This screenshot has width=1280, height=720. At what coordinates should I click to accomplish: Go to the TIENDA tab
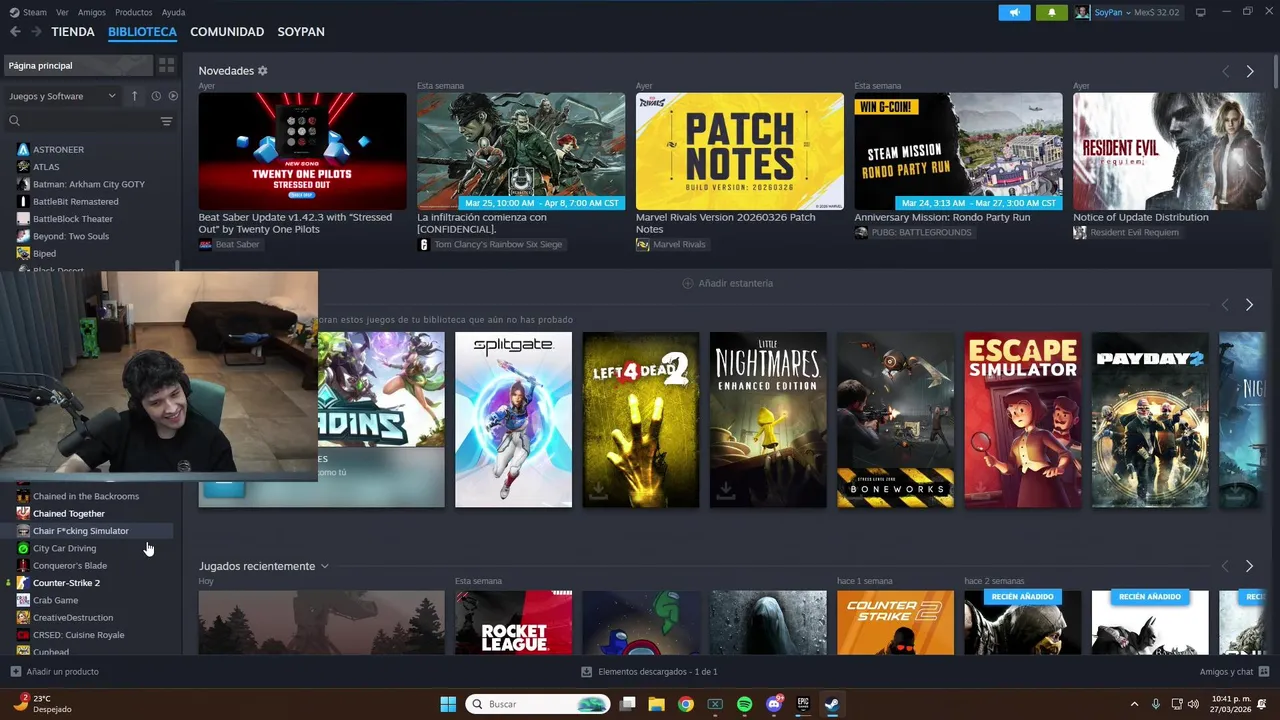coord(73,32)
